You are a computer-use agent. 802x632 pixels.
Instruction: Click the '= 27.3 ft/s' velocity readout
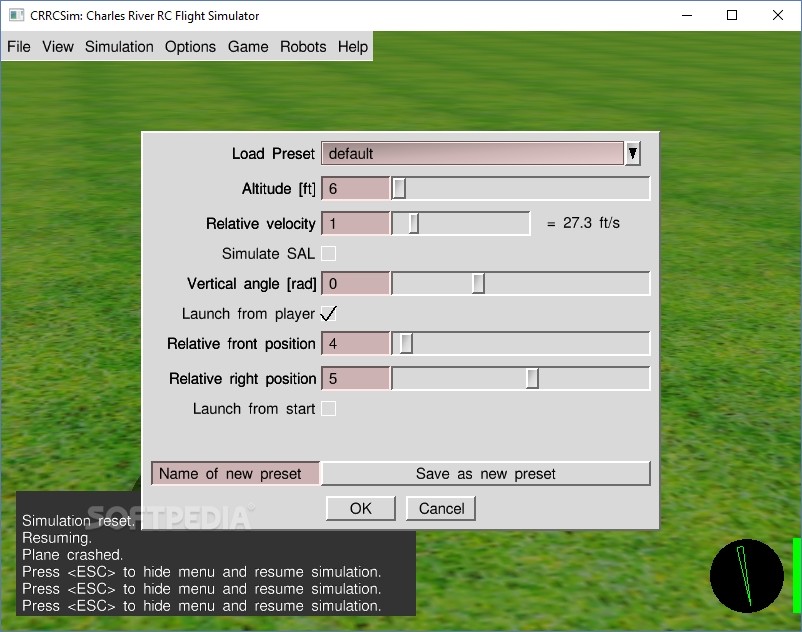click(x=583, y=223)
